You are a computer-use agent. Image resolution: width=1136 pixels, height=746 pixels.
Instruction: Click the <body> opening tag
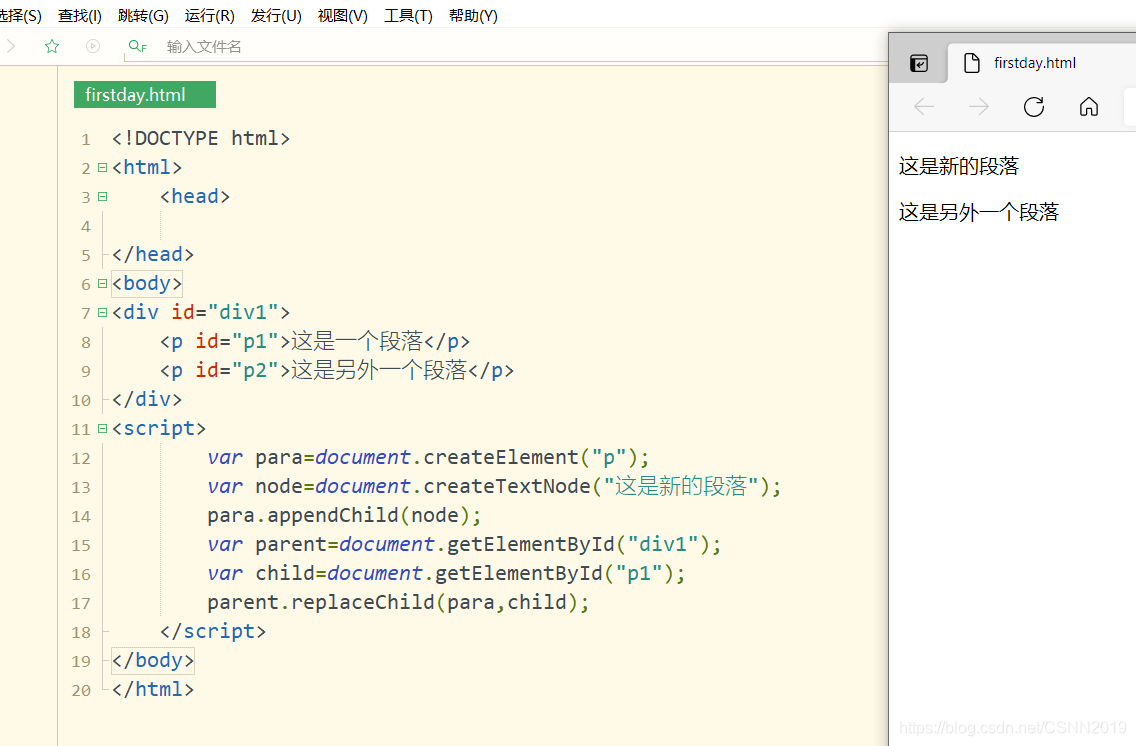147,283
